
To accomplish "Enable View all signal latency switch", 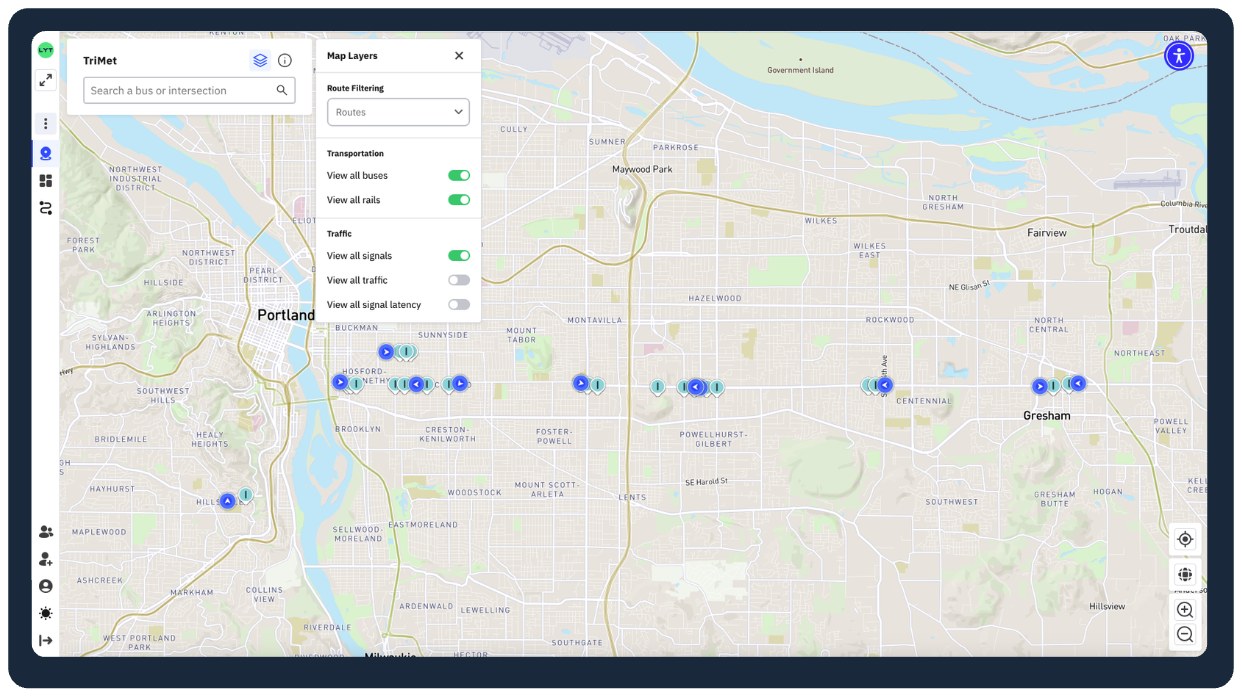I will pos(459,305).
